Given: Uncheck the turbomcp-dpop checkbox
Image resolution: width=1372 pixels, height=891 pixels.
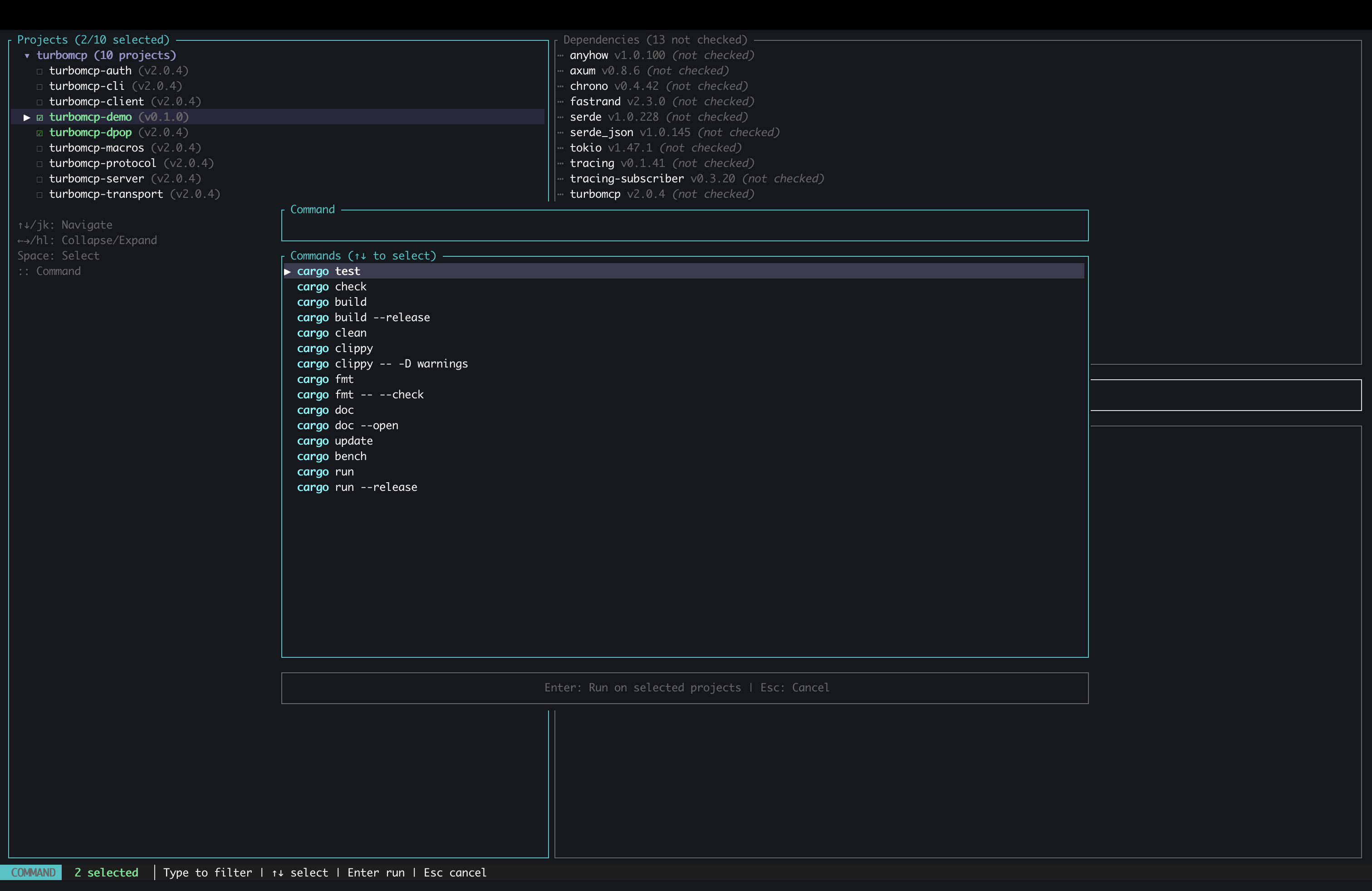Looking at the screenshot, I should click(39, 133).
